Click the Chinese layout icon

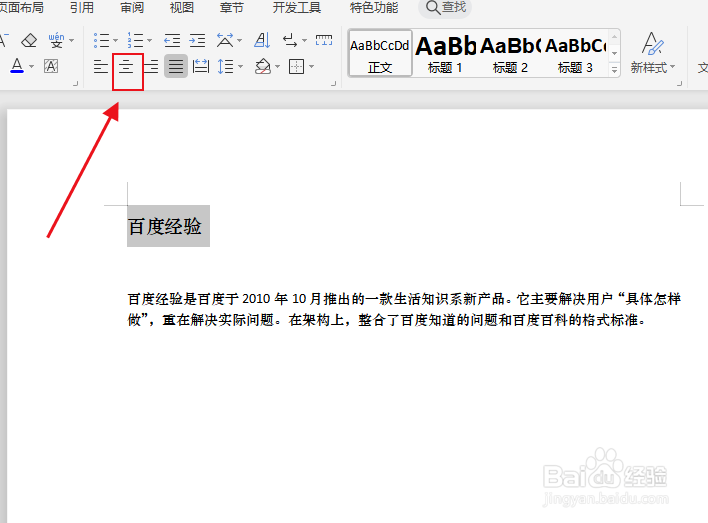coord(225,40)
